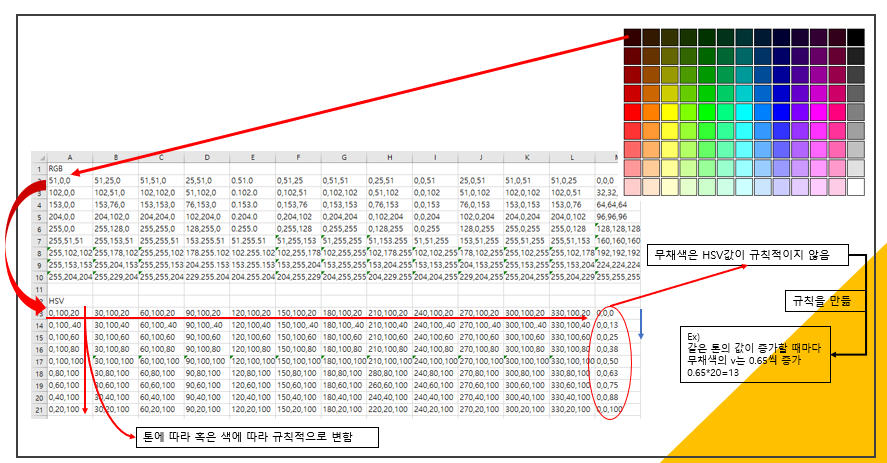Select cell containing 160,160,160
Screen dimensions: 887x463
[618, 241]
